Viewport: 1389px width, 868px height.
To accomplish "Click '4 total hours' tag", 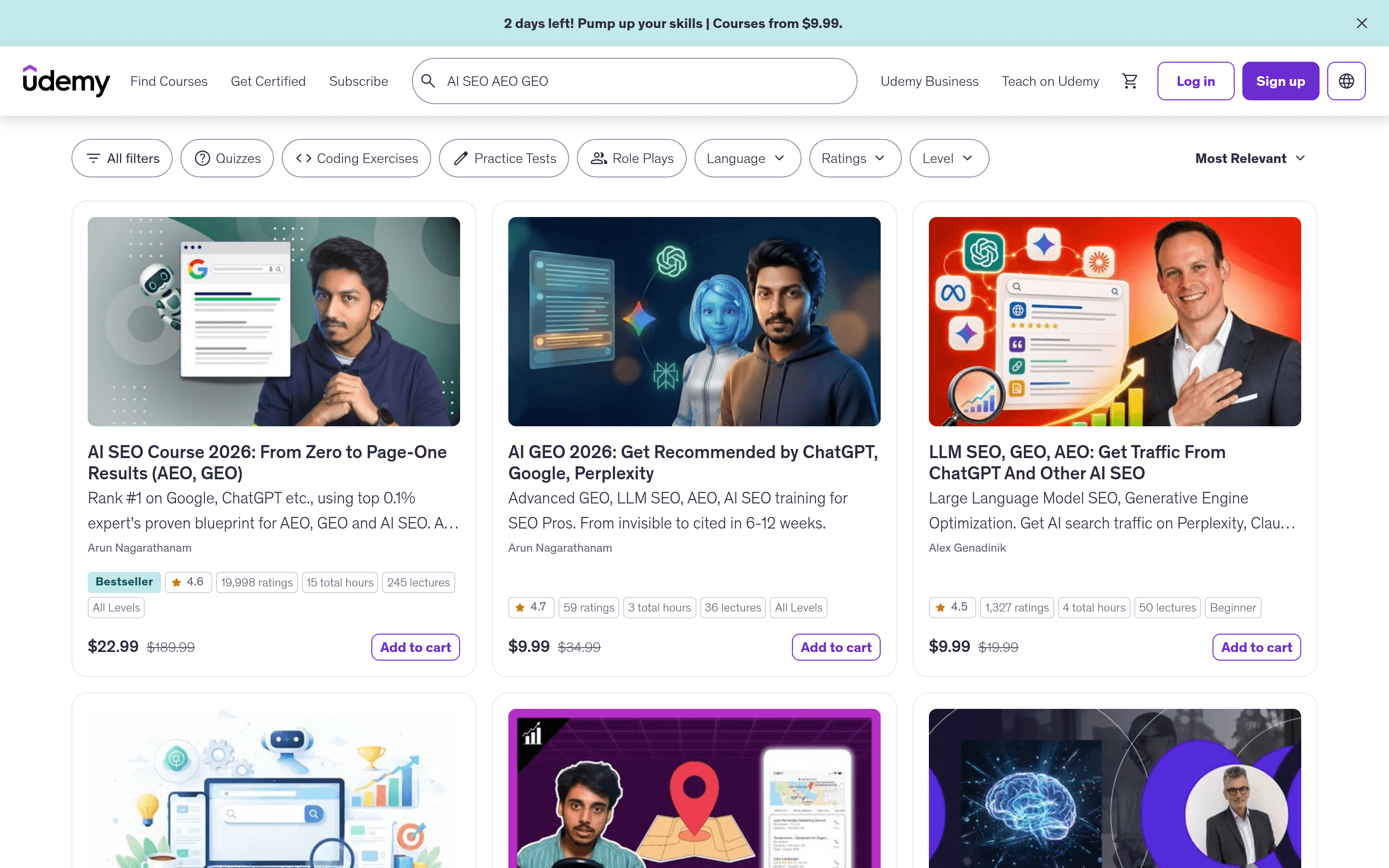I will (1094, 607).
